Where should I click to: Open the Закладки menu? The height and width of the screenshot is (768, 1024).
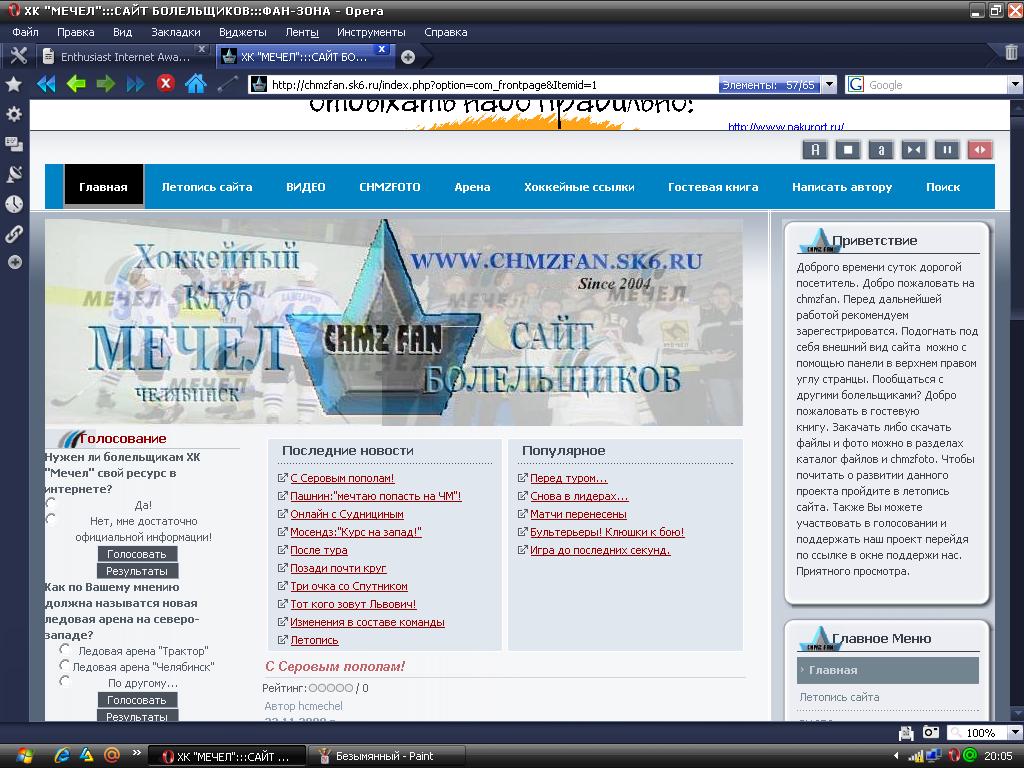176,32
